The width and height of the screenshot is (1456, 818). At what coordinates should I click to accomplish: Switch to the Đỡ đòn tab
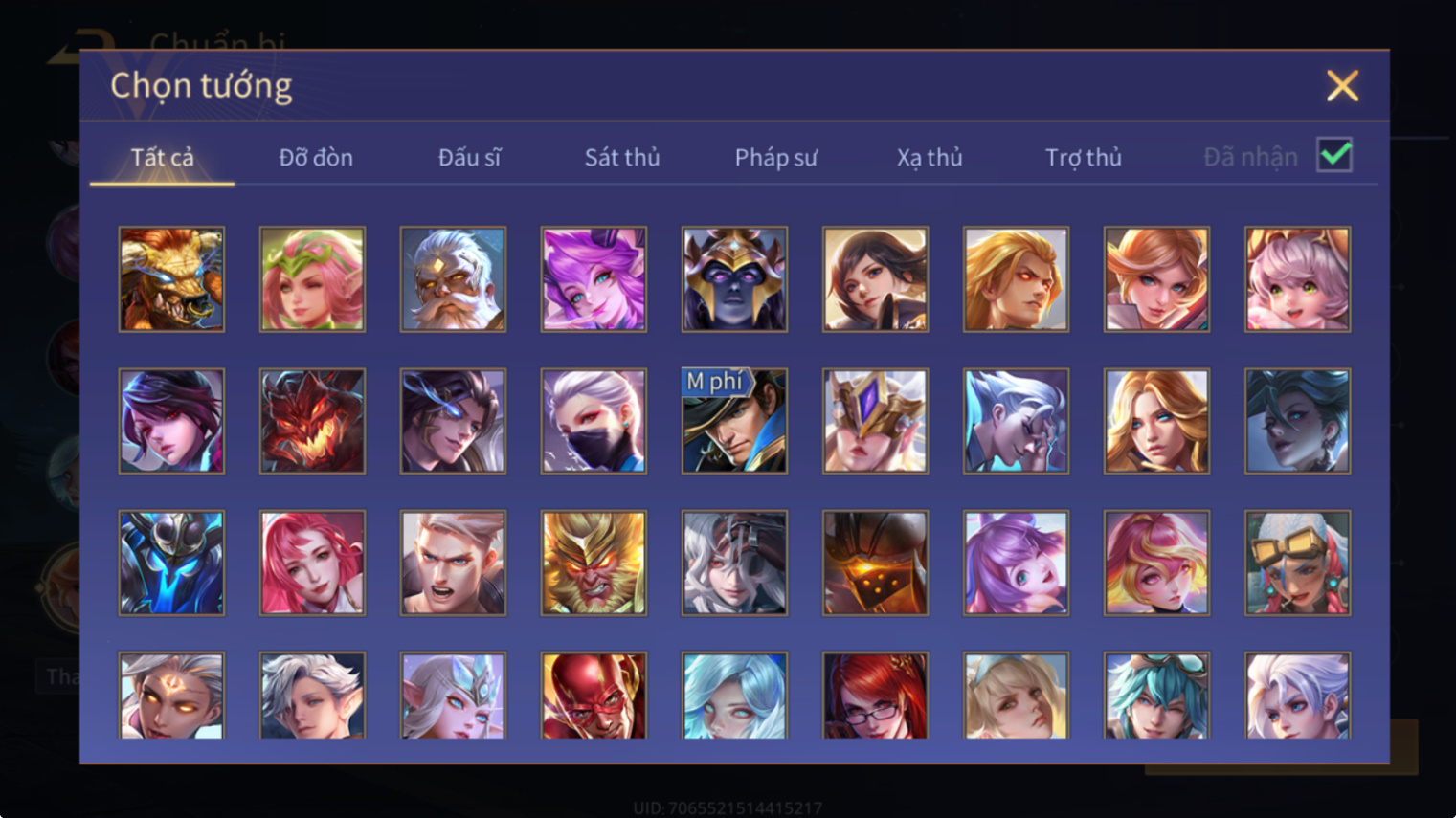316,157
